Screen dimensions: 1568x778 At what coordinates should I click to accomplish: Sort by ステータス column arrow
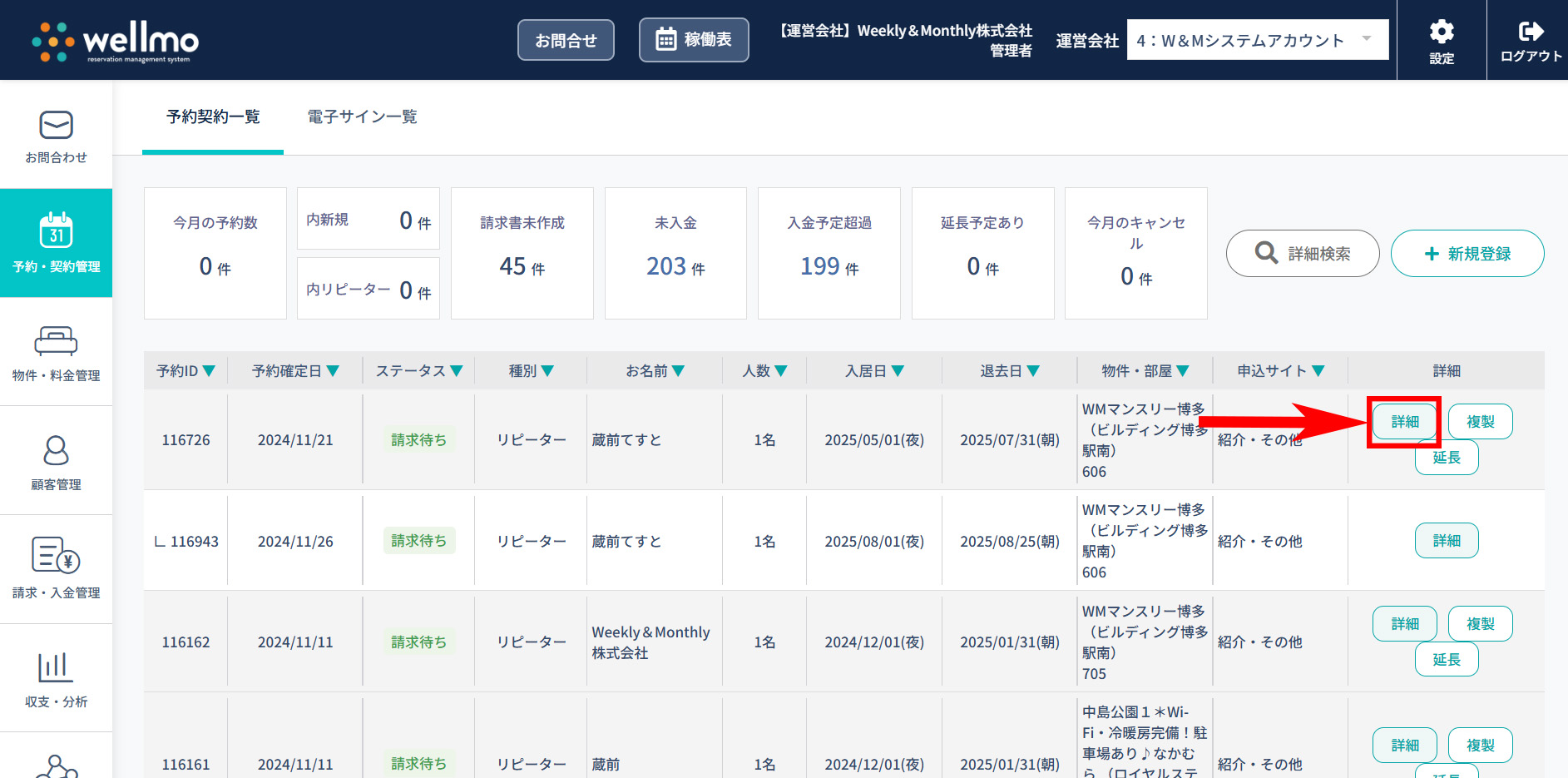[x=457, y=371]
